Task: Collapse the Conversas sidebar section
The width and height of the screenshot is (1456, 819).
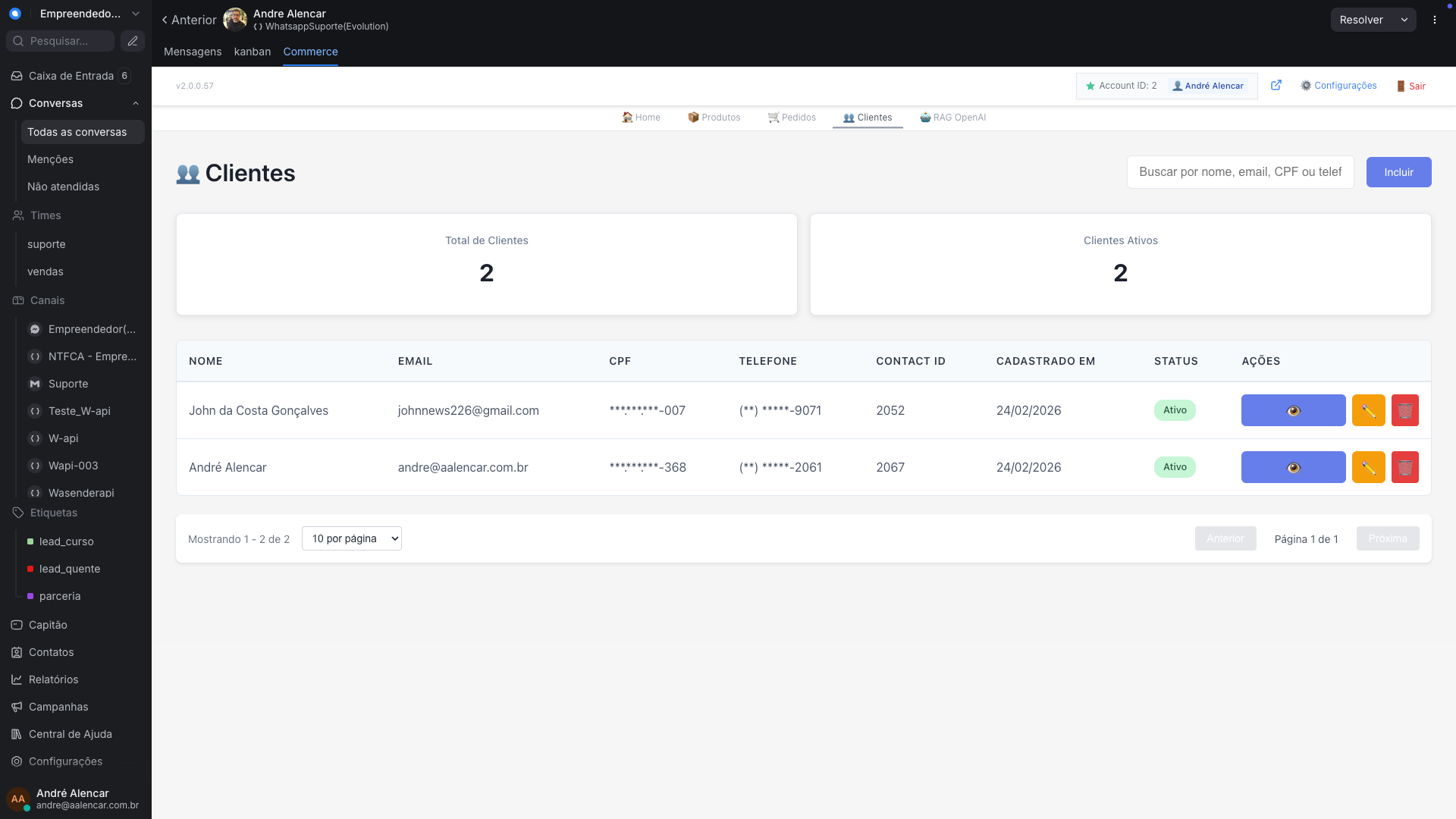Action: 136,103
